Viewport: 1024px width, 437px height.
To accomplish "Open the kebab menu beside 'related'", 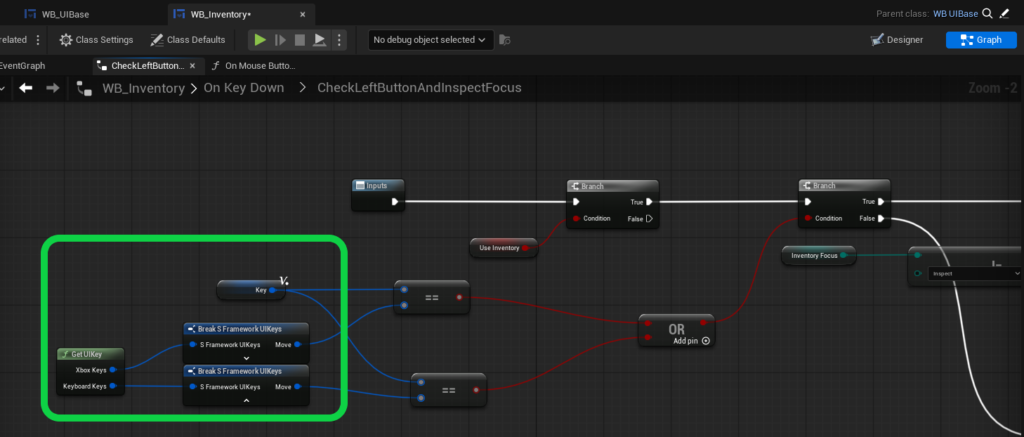I will click(37, 40).
